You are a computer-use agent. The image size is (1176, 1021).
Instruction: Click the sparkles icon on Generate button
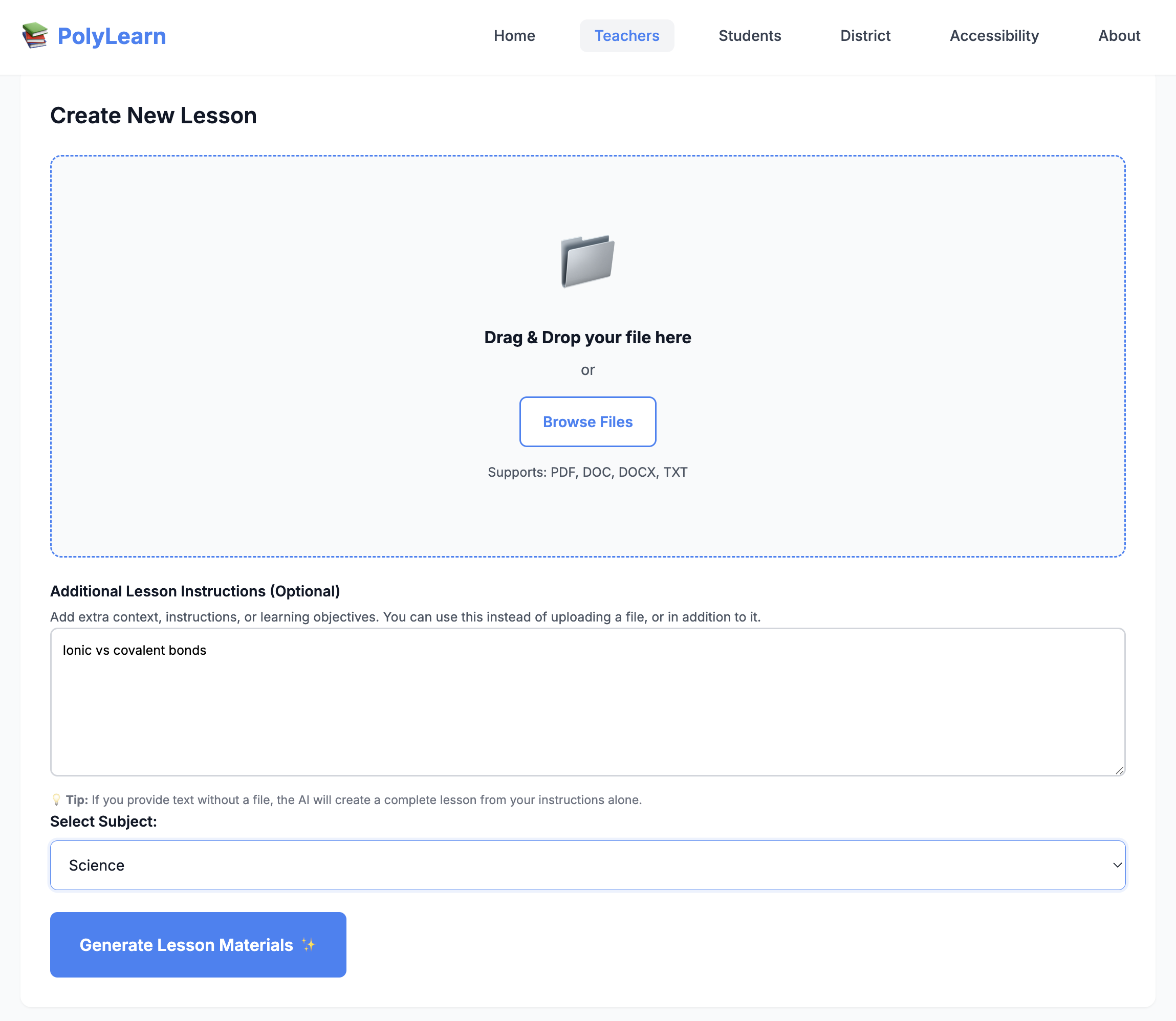(309, 945)
